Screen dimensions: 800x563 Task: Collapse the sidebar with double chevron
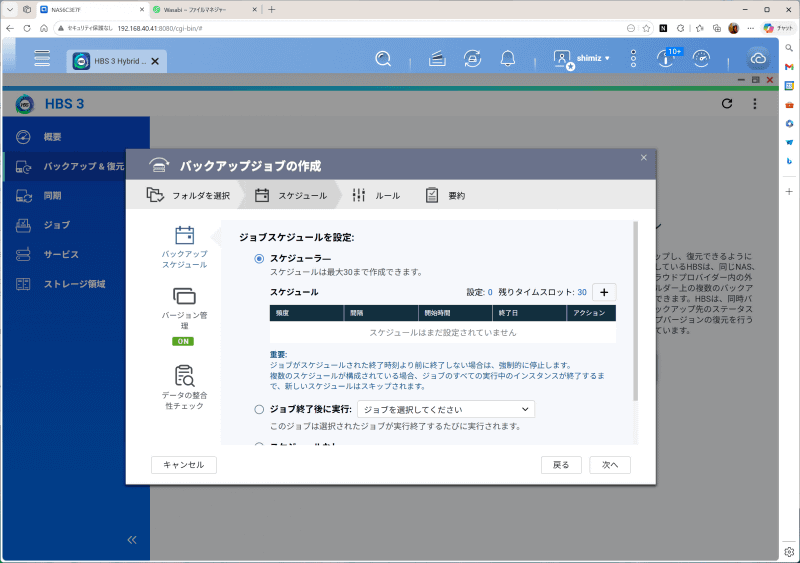point(132,540)
